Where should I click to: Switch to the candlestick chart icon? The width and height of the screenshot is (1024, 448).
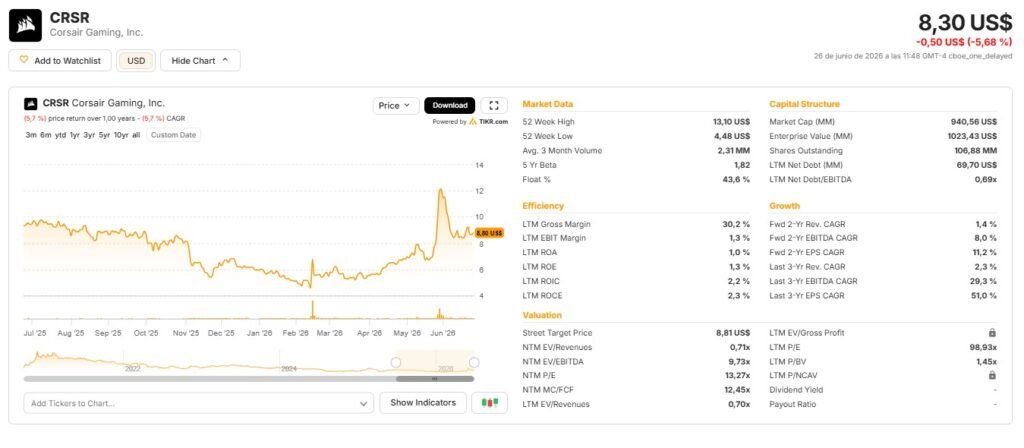tap(490, 403)
